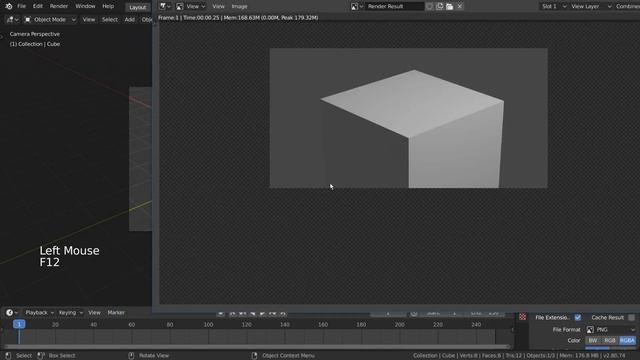The width and height of the screenshot is (640, 360).
Task: Unlink the Render Result image
Action: click(x=460, y=6)
